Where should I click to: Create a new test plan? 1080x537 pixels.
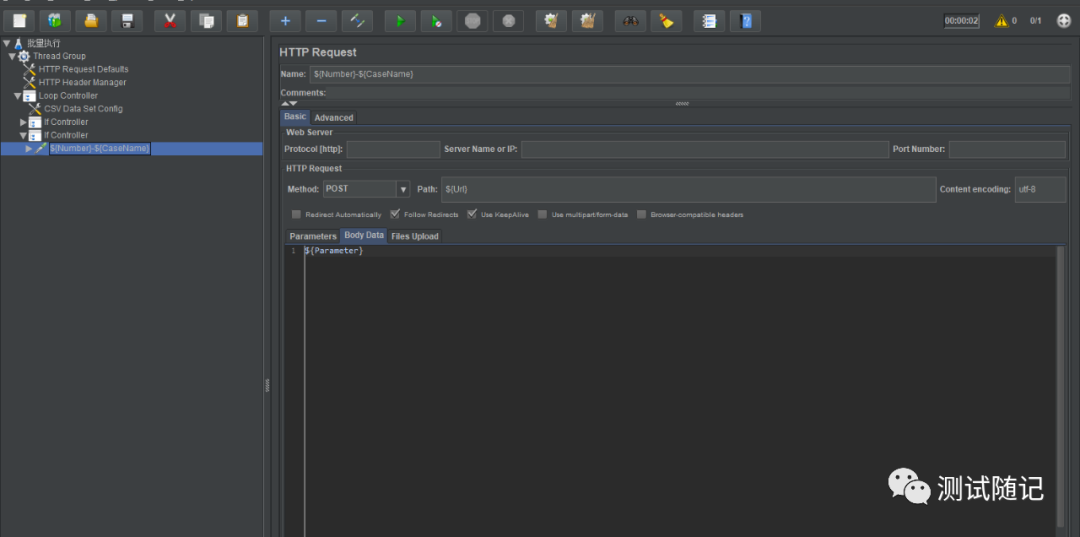point(19,21)
